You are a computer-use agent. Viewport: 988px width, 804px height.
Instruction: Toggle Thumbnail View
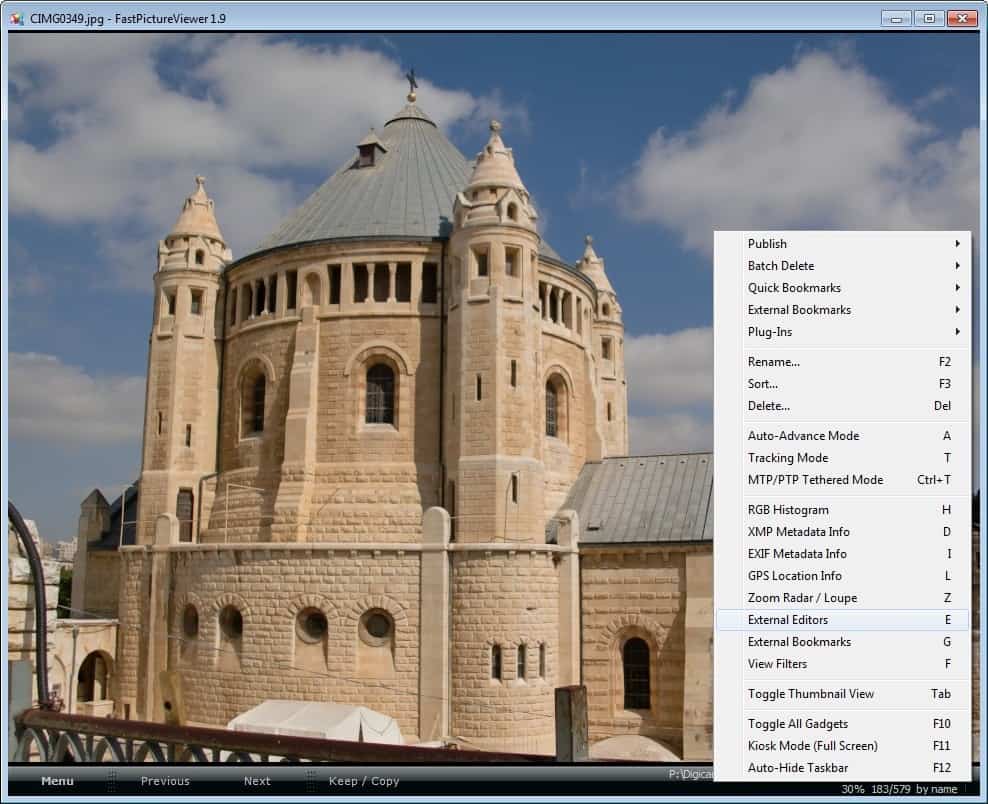tap(802, 693)
